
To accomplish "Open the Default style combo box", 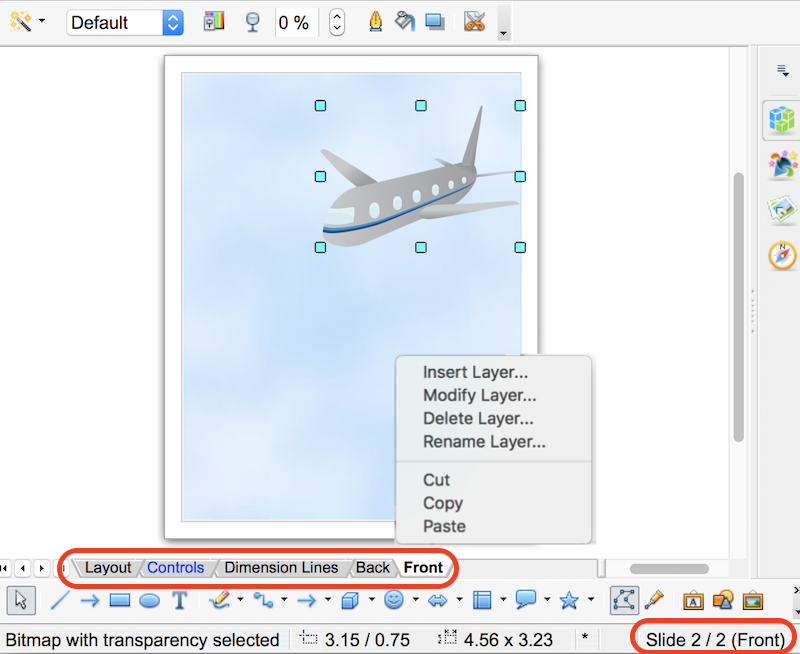I will click(125, 22).
